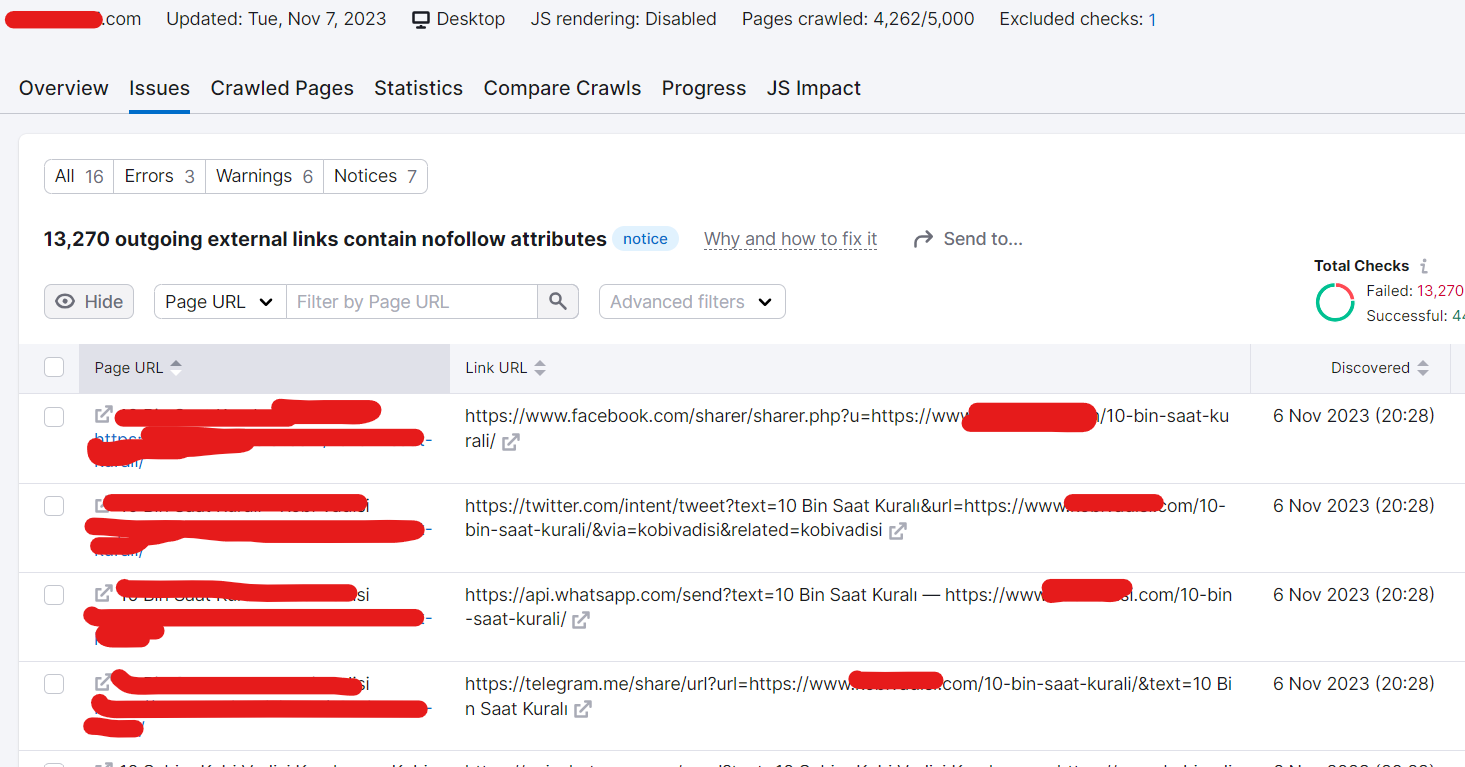Click the Total Checks donut chart

point(1335,302)
